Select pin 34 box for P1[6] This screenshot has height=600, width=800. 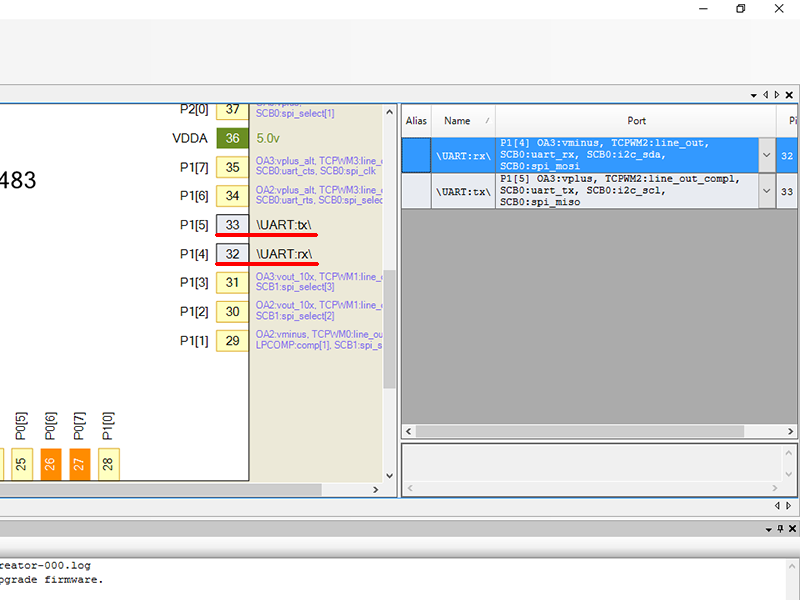[x=232, y=196]
